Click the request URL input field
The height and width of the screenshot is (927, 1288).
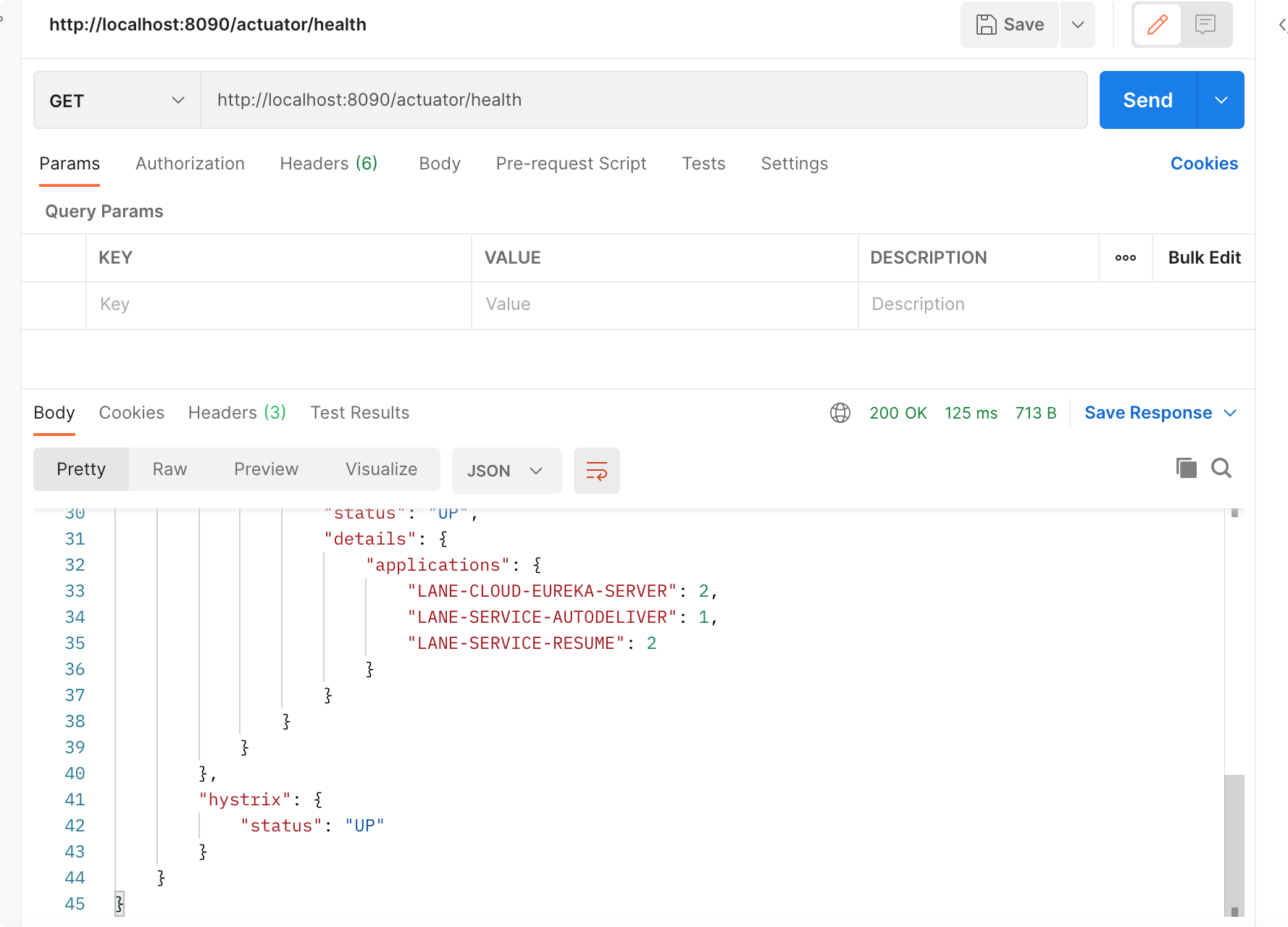[x=644, y=100]
